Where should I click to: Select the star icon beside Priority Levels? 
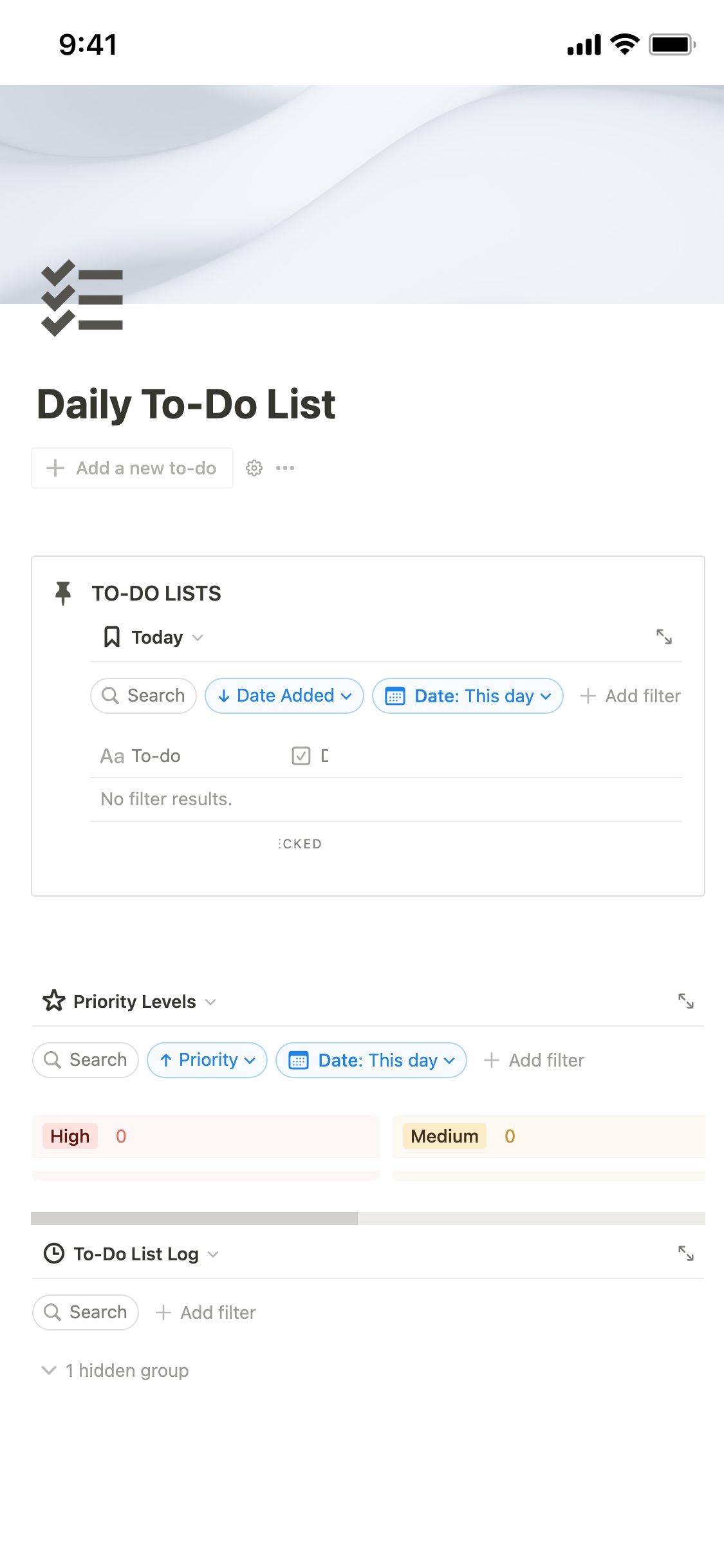(54, 1000)
